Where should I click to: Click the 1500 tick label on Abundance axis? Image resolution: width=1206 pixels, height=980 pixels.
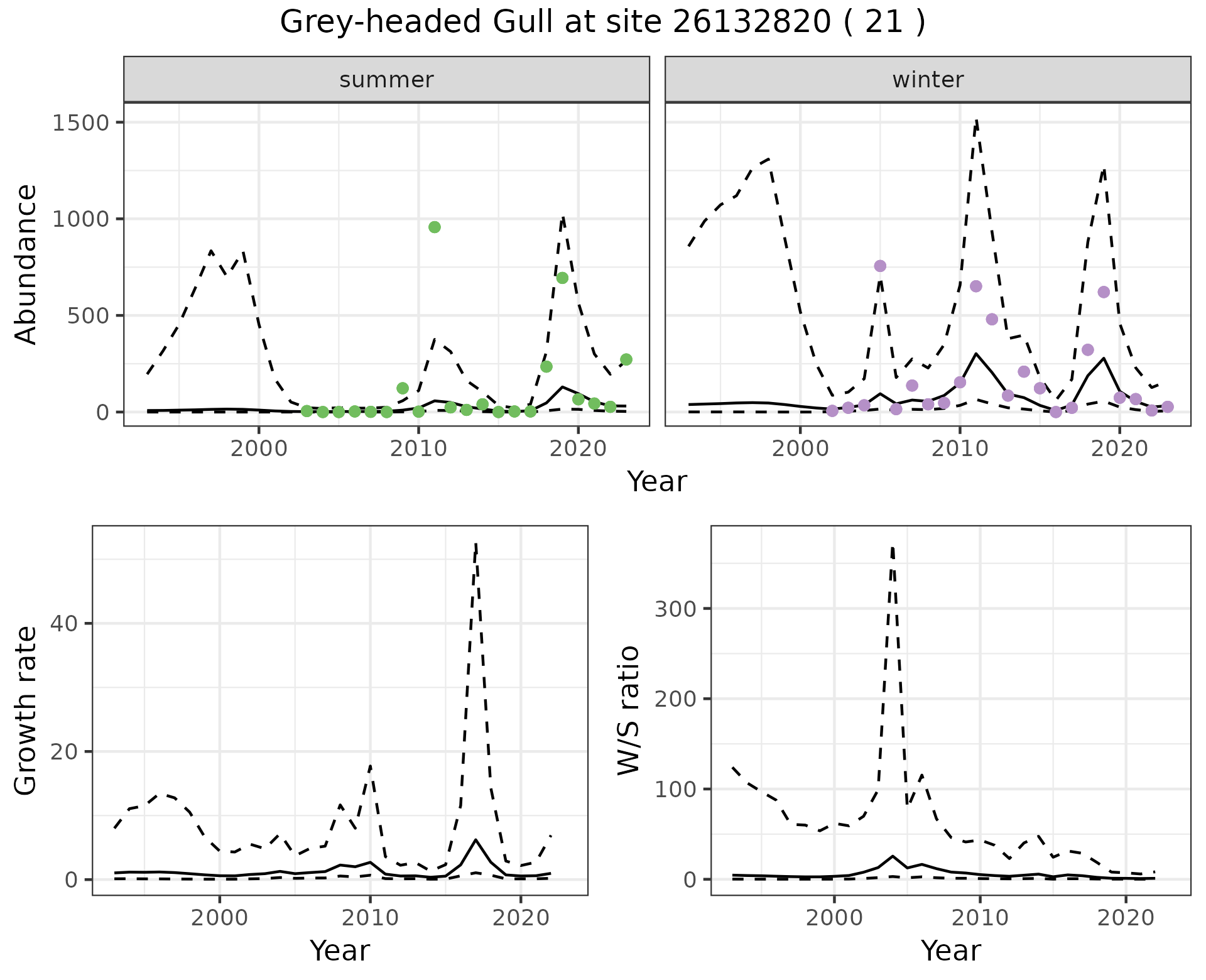[81, 122]
